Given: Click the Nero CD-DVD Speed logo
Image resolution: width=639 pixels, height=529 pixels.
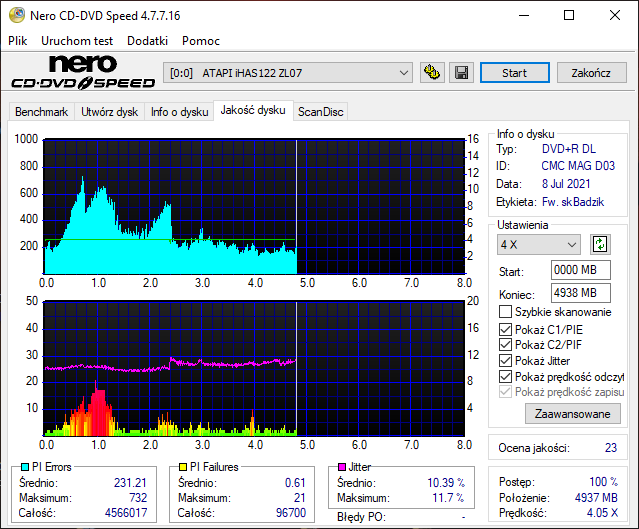Looking at the screenshot, I should (83, 72).
